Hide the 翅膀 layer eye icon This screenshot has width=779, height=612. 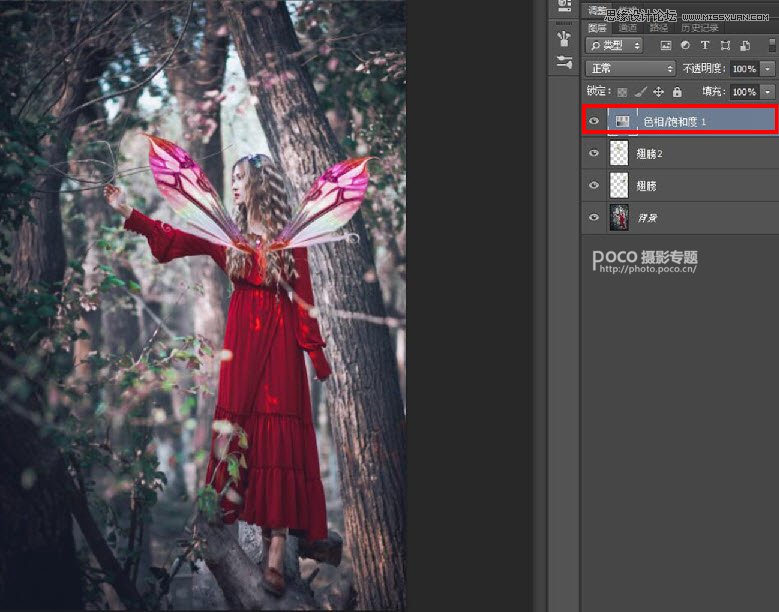point(594,185)
